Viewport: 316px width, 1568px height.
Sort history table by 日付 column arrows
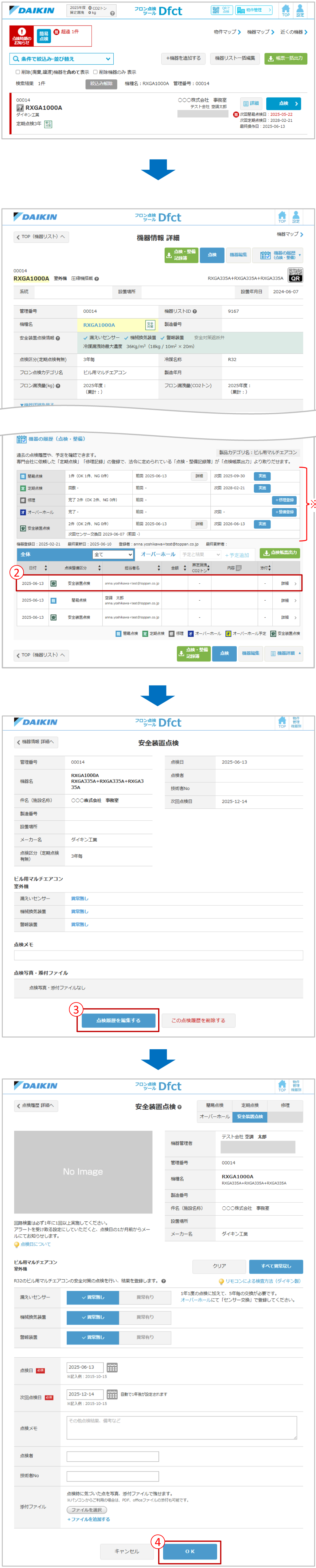coord(45,568)
